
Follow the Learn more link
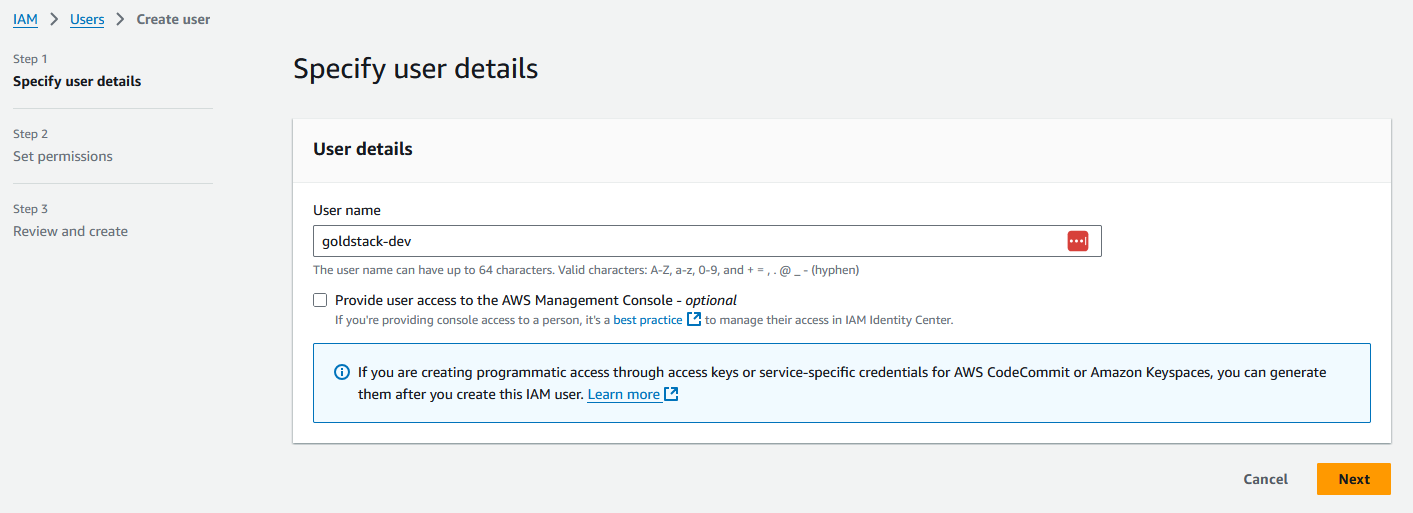click(624, 394)
